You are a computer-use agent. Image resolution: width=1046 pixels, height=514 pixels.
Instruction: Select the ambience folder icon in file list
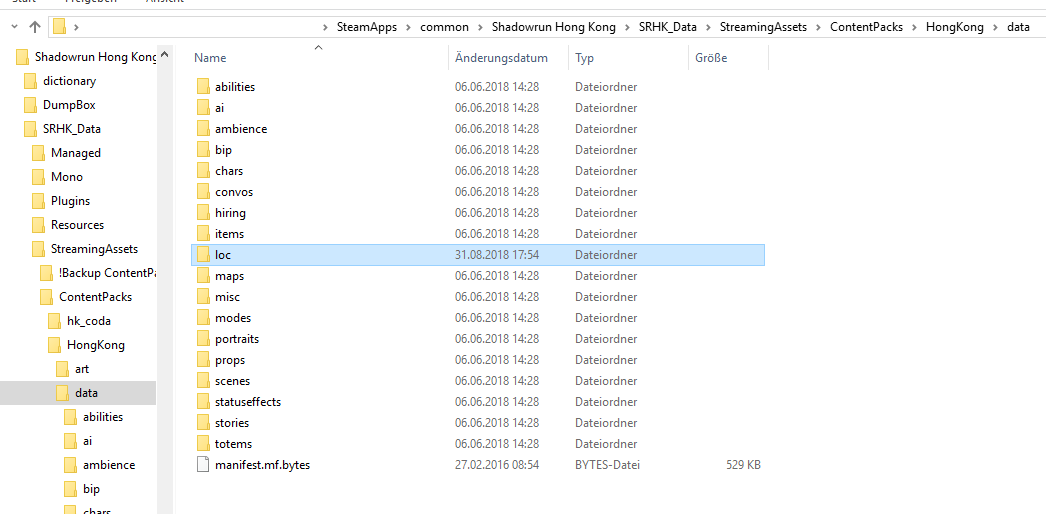pyautogui.click(x=203, y=129)
